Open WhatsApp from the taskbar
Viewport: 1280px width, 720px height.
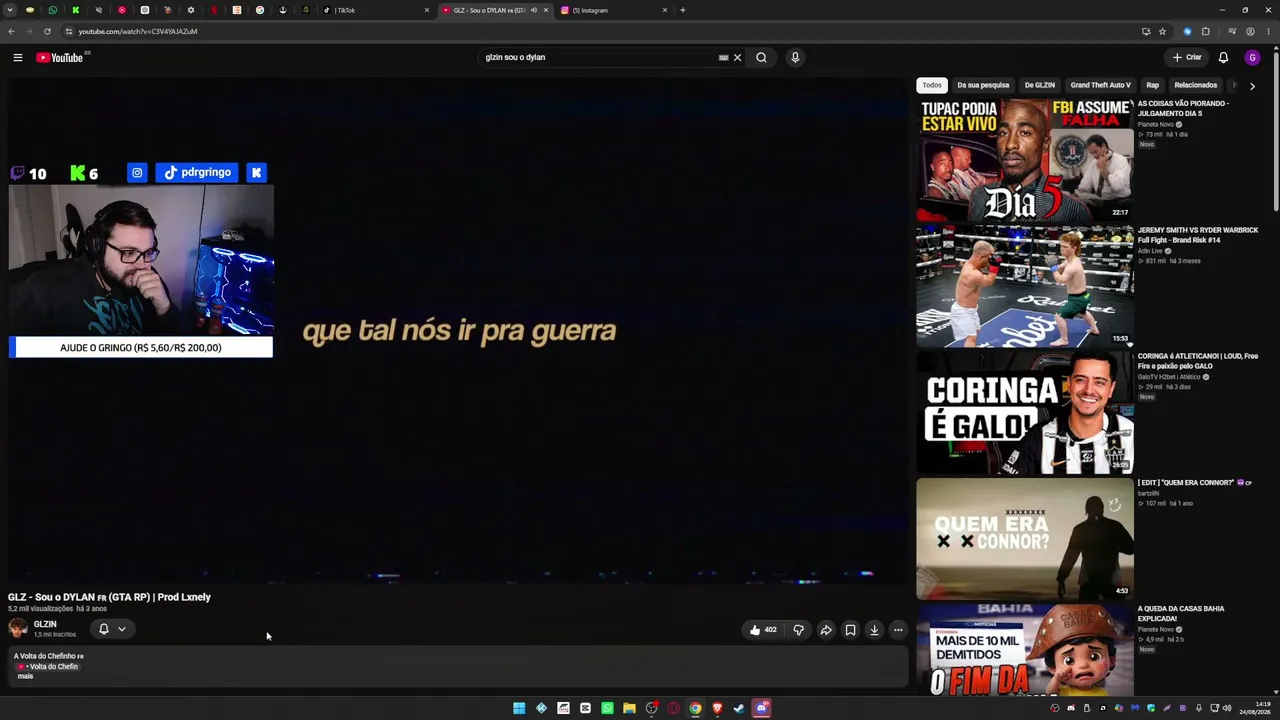(607, 708)
